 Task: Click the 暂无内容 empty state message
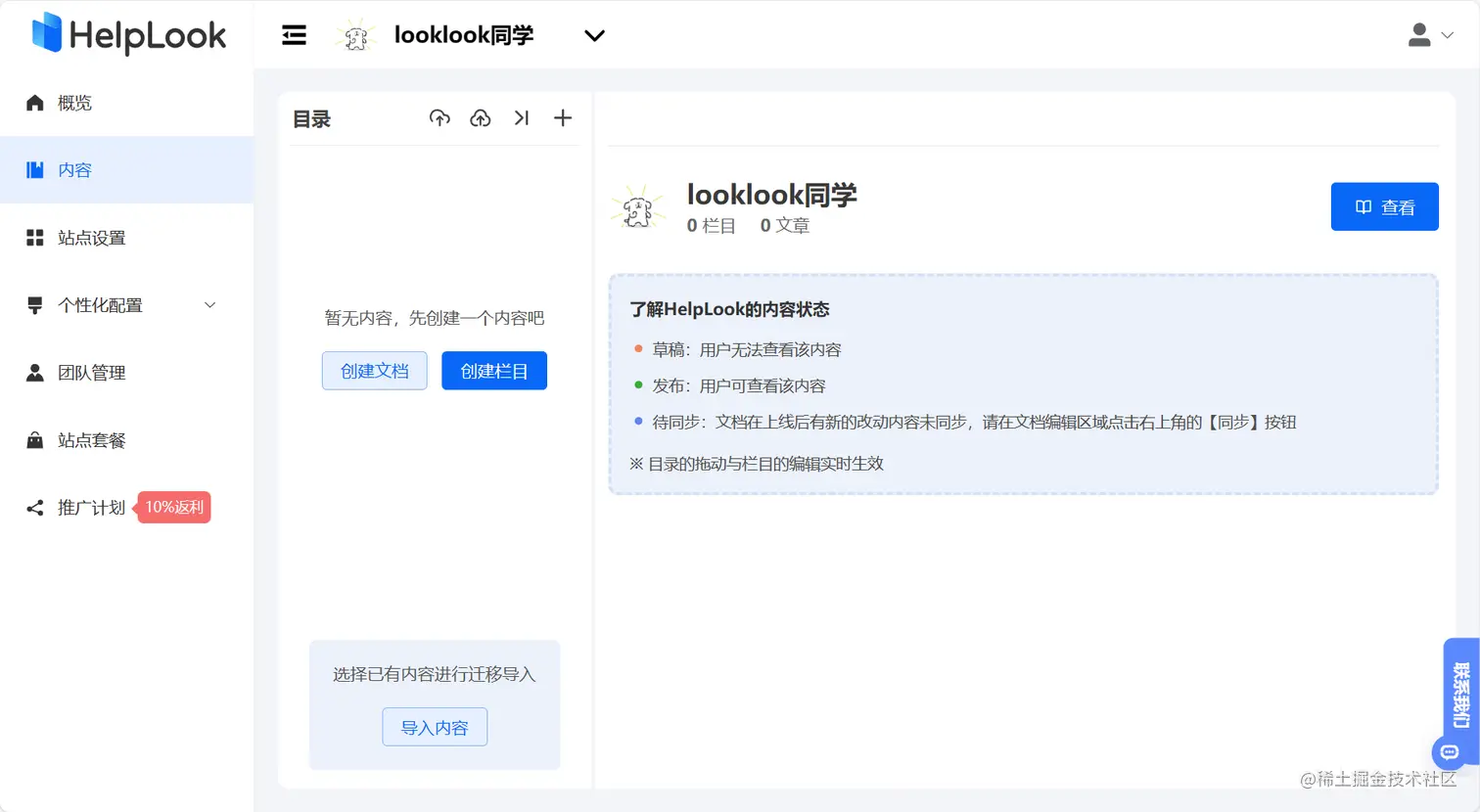tap(435, 318)
